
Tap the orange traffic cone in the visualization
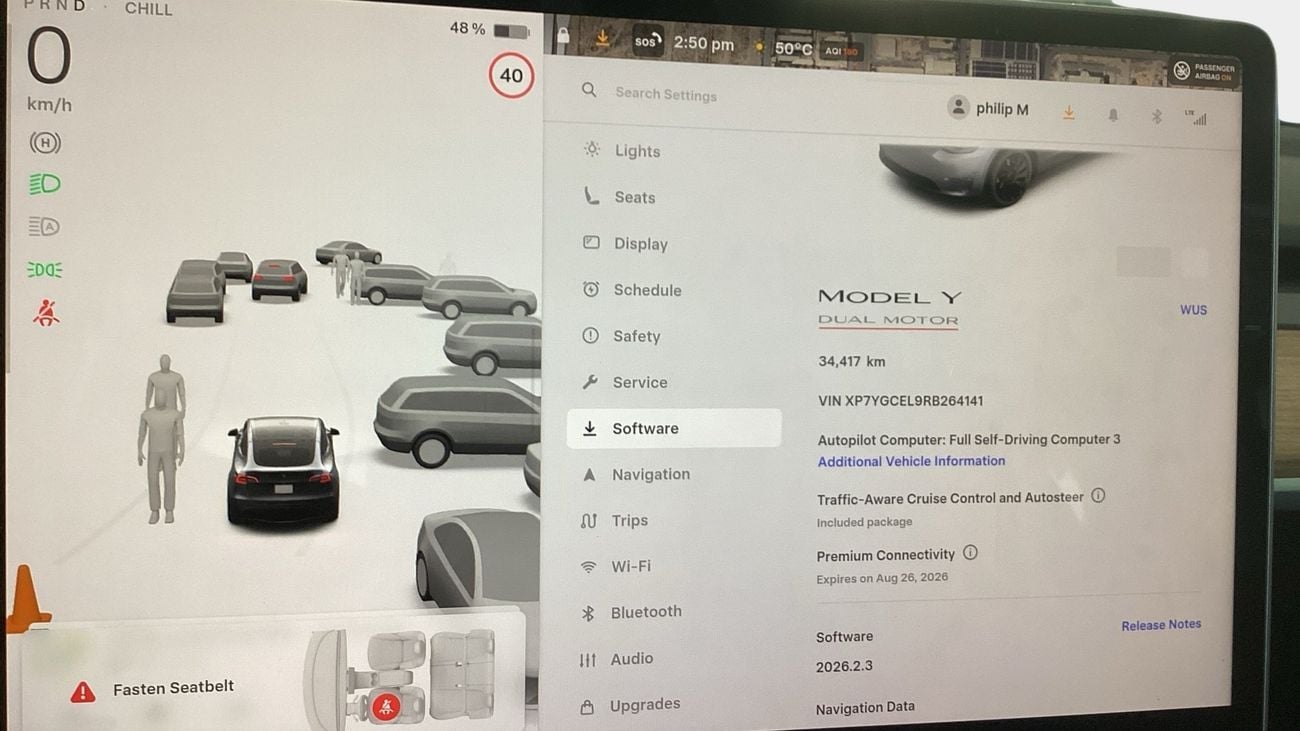(x=24, y=598)
